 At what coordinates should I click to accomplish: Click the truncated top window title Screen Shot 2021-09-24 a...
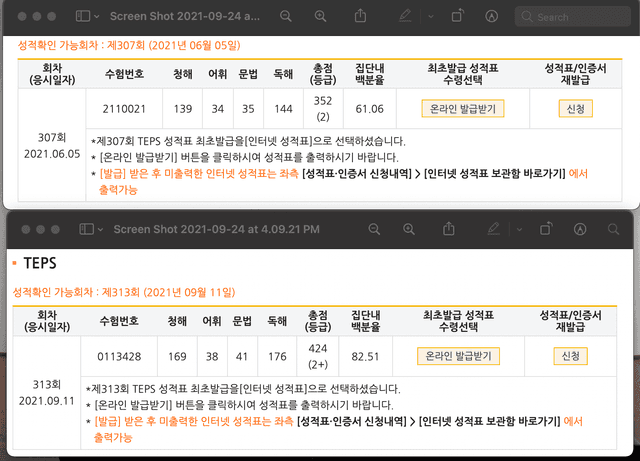[x=184, y=16]
